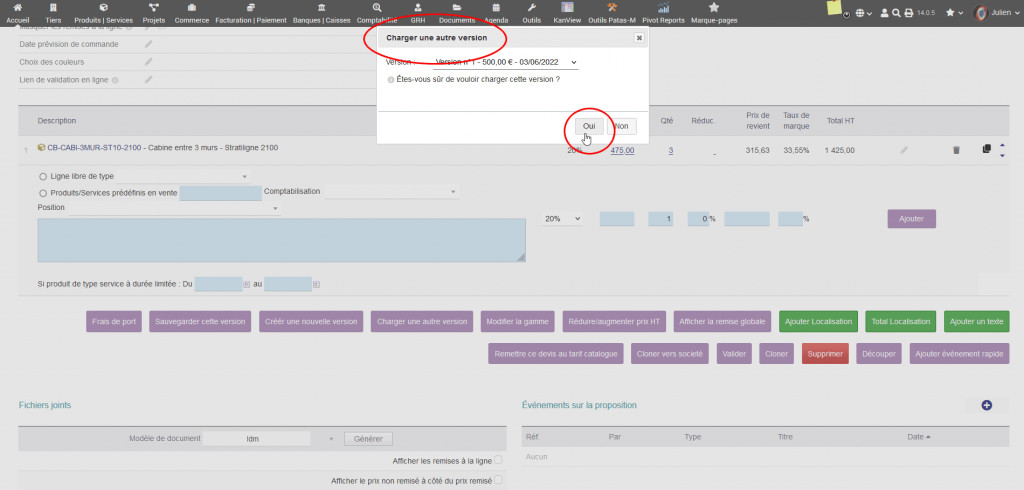Click the line description text area
The height and width of the screenshot is (490, 1024).
tap(281, 240)
